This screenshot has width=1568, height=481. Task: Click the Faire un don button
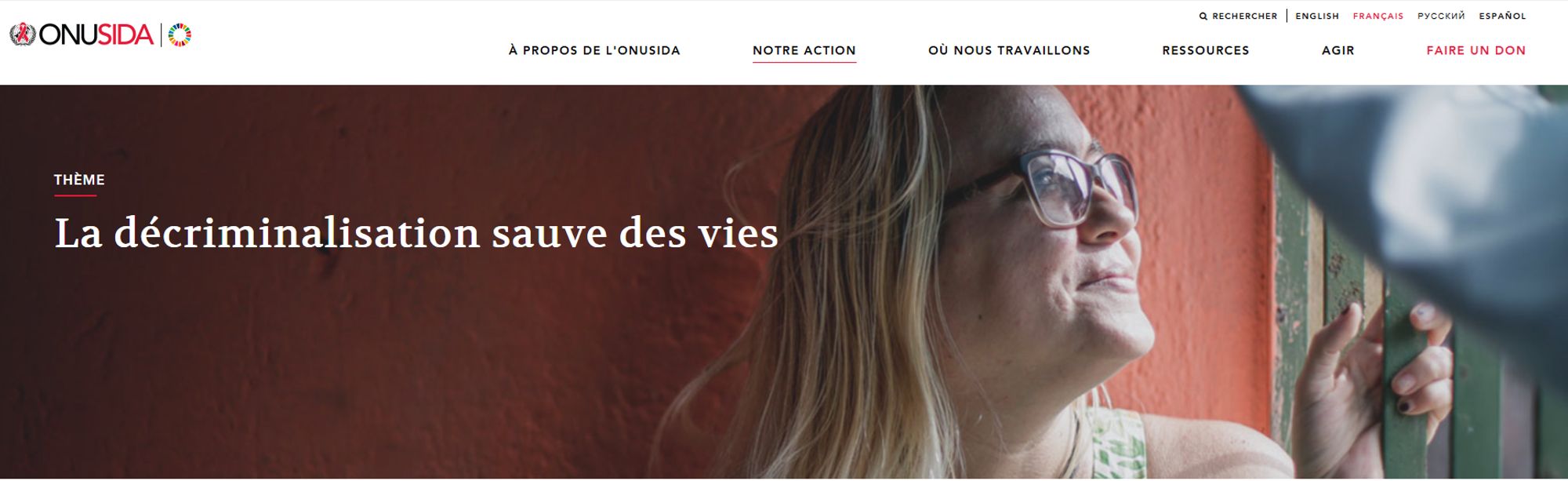pos(1476,50)
